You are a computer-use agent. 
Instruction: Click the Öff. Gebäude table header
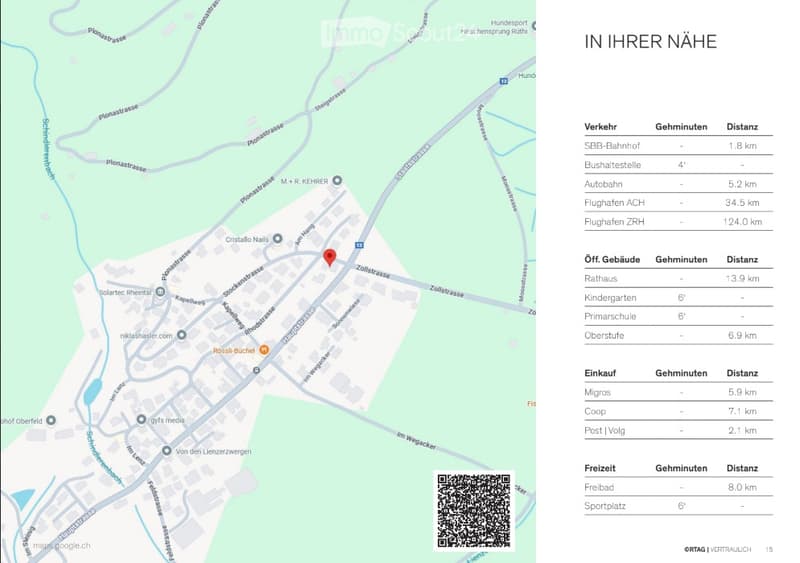(612, 259)
